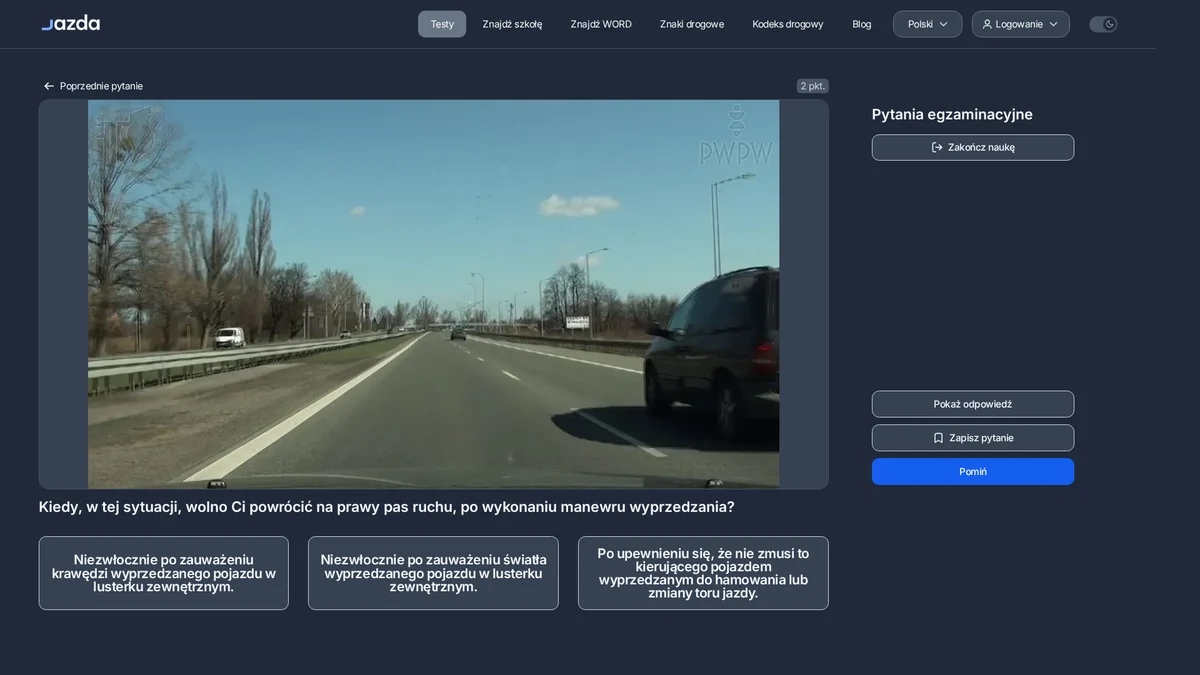Image resolution: width=1200 pixels, height=675 pixels.
Task: Skip question with the Pomiń button
Action: 973,472
